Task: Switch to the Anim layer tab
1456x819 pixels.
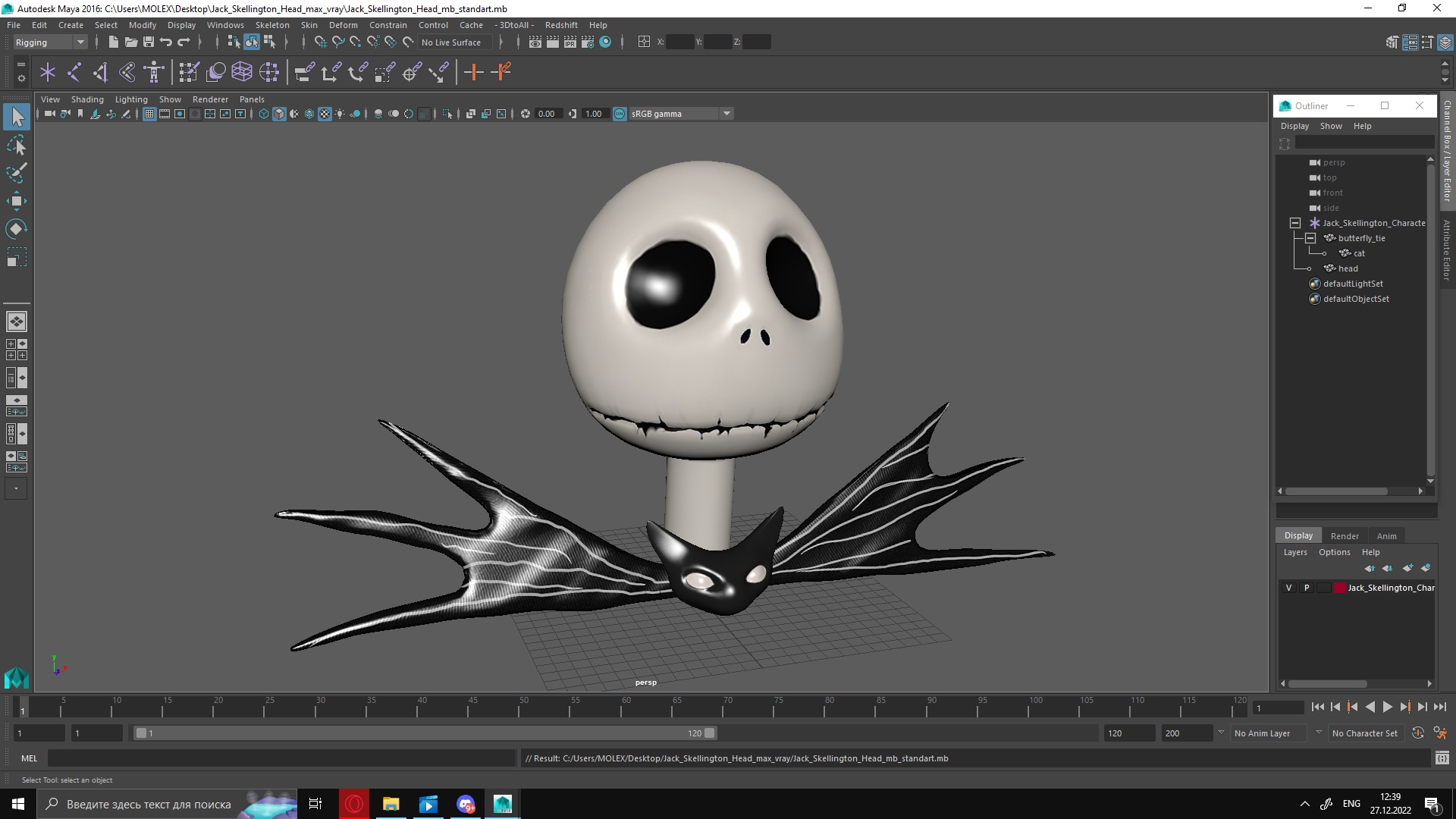Action: tap(1386, 535)
